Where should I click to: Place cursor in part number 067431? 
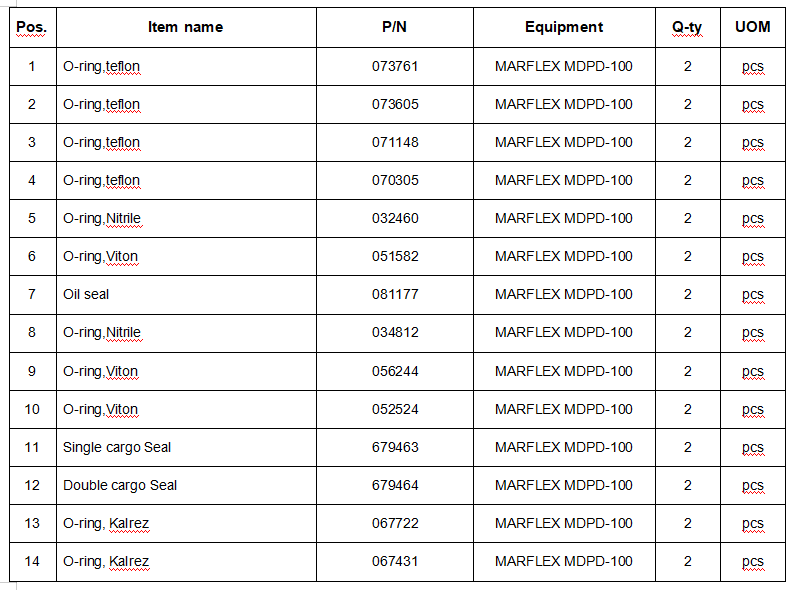[x=394, y=561]
